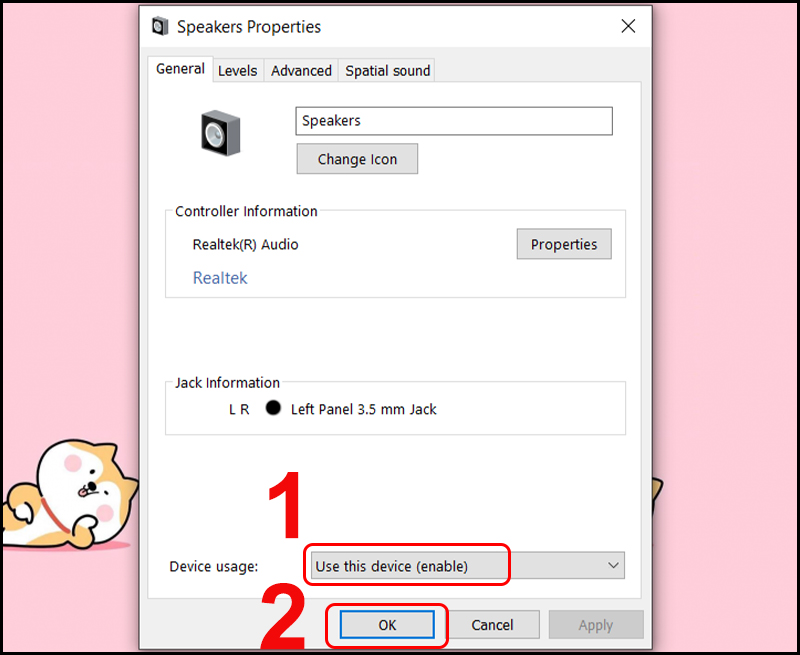800x655 pixels.
Task: Open the Advanced tab
Action: tap(301, 70)
